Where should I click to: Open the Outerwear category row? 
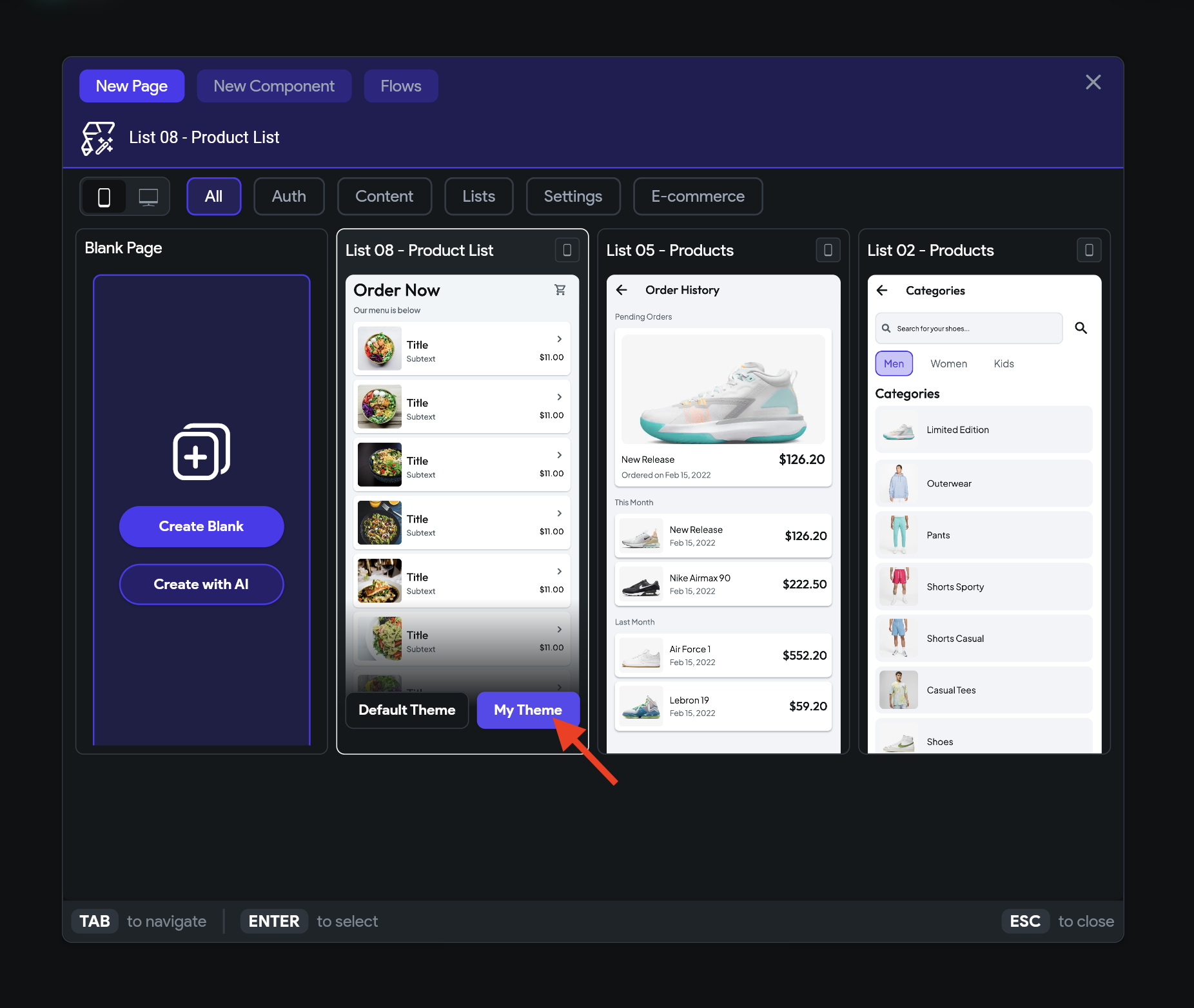pos(984,483)
